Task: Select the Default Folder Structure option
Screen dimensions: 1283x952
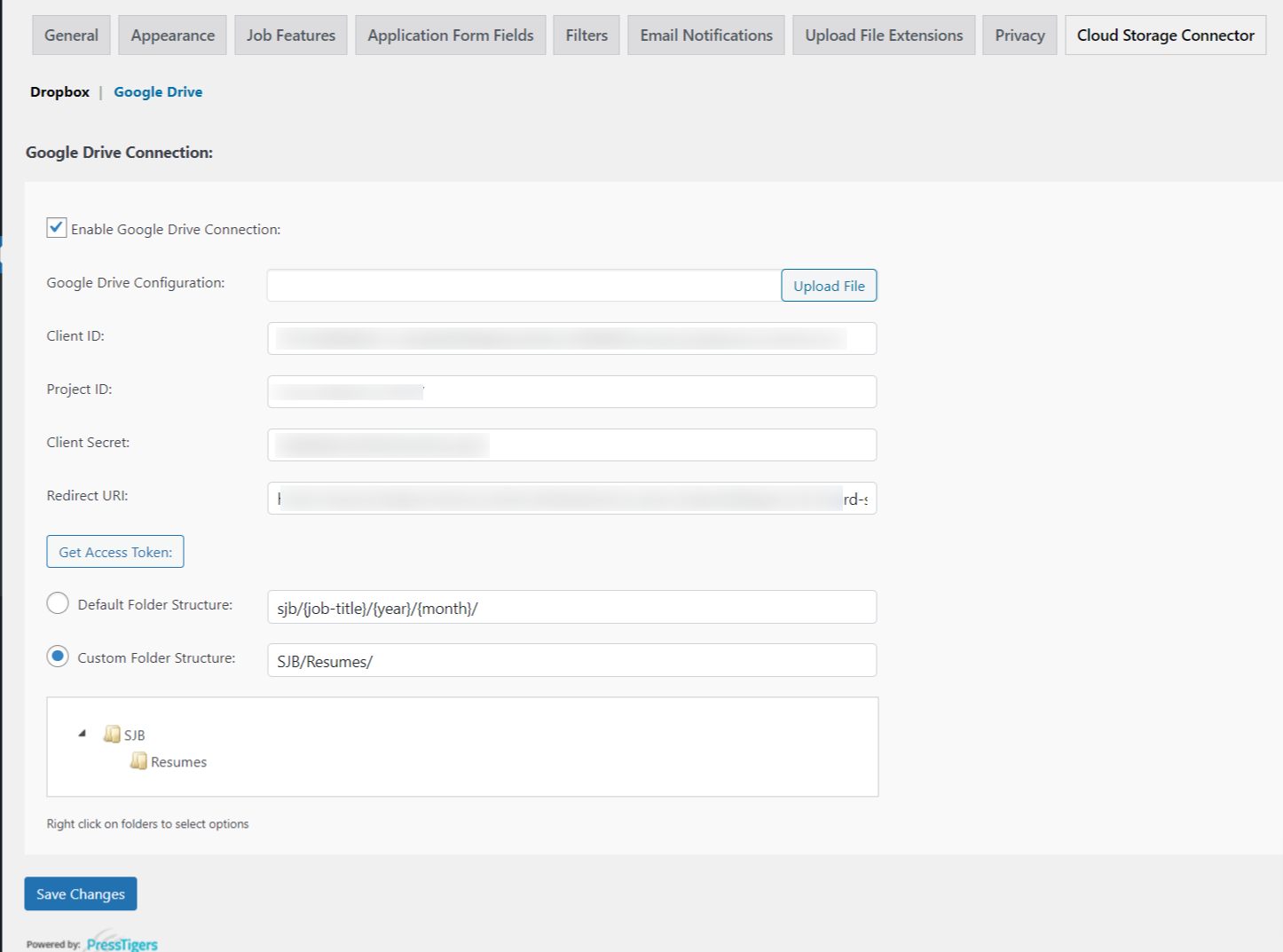Action: [57, 602]
